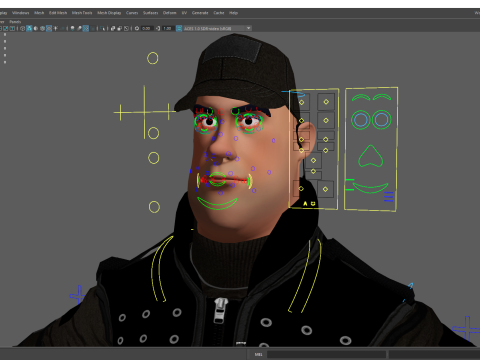
Task: Open the viewport Panels menu
Action: click(x=15, y=22)
